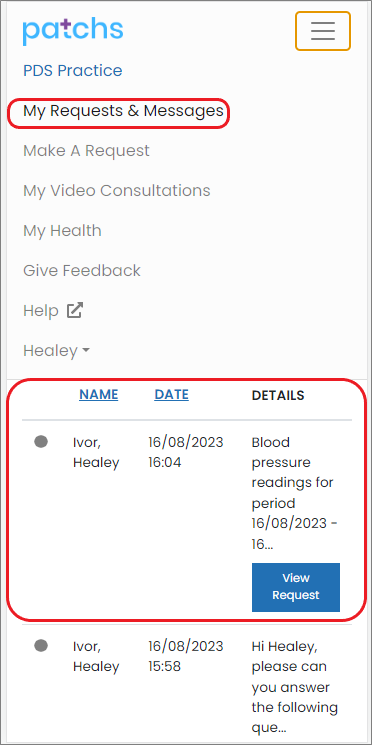Open the PDS Practice link
Image resolution: width=372 pixels, height=745 pixels.
(73, 70)
